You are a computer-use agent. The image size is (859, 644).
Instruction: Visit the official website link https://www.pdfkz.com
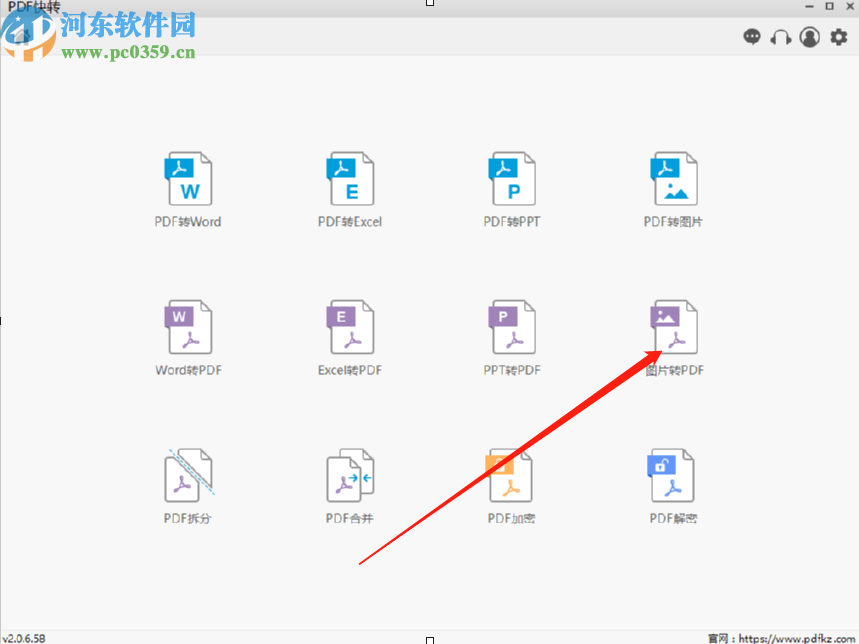(x=797, y=638)
